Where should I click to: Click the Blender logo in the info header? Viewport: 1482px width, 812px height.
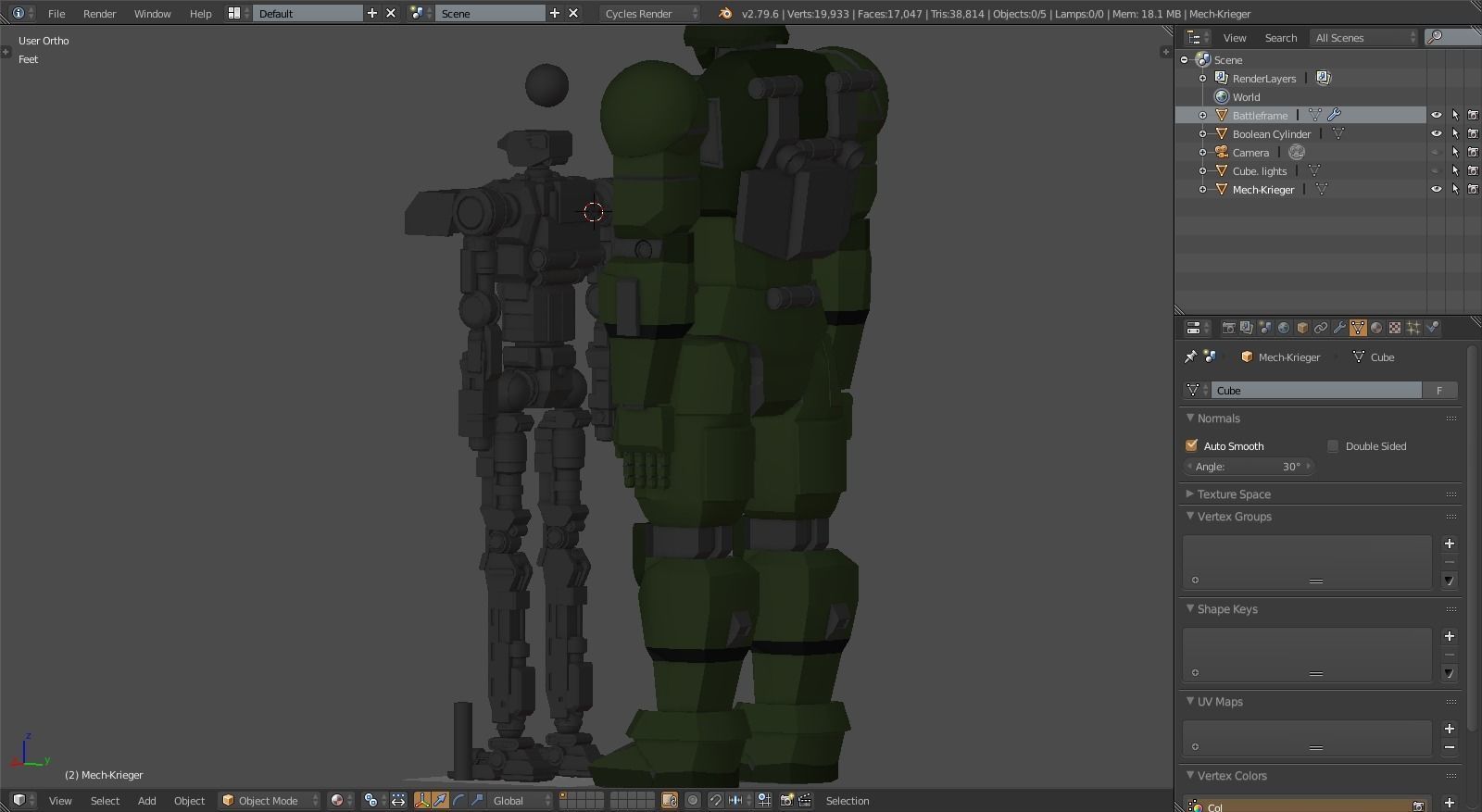(x=725, y=13)
